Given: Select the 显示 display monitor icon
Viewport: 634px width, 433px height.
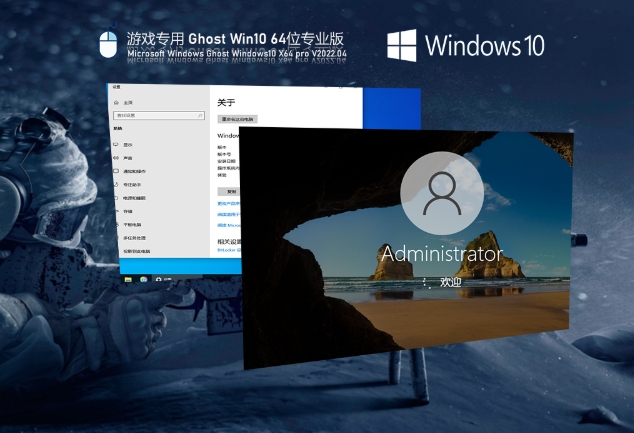Looking at the screenshot, I should coord(117,145).
